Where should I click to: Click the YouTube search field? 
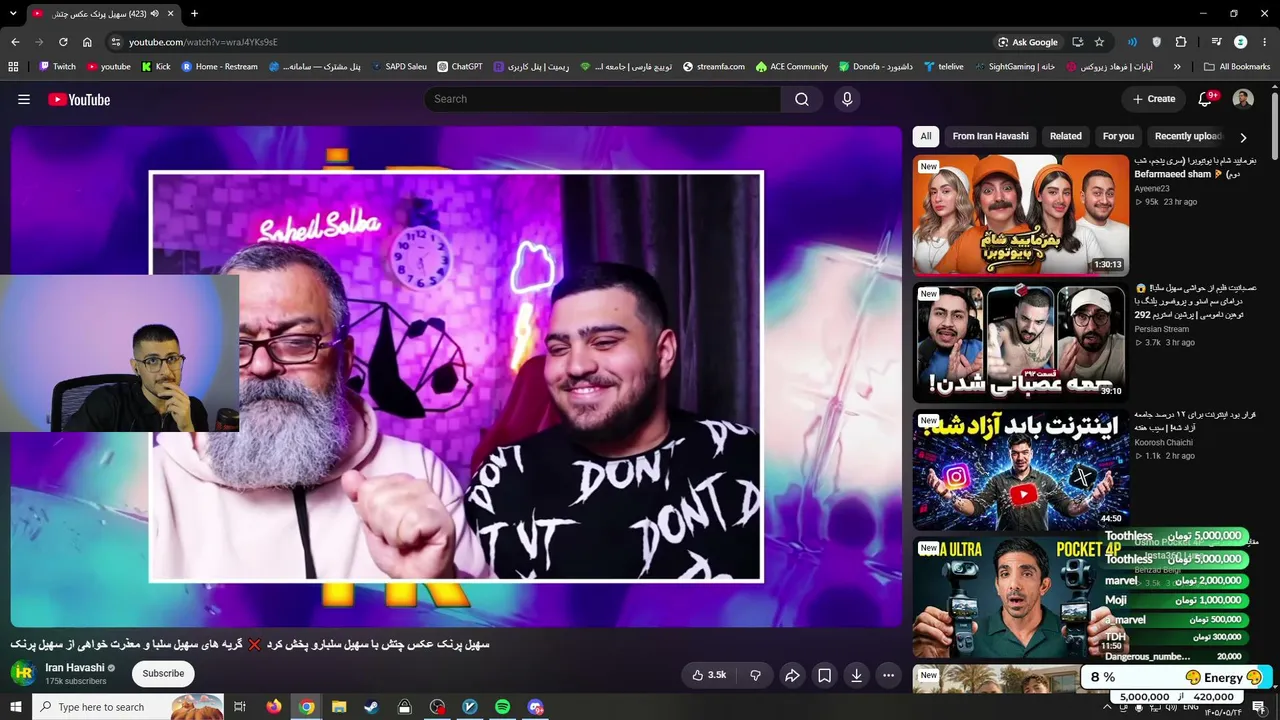[x=602, y=99]
